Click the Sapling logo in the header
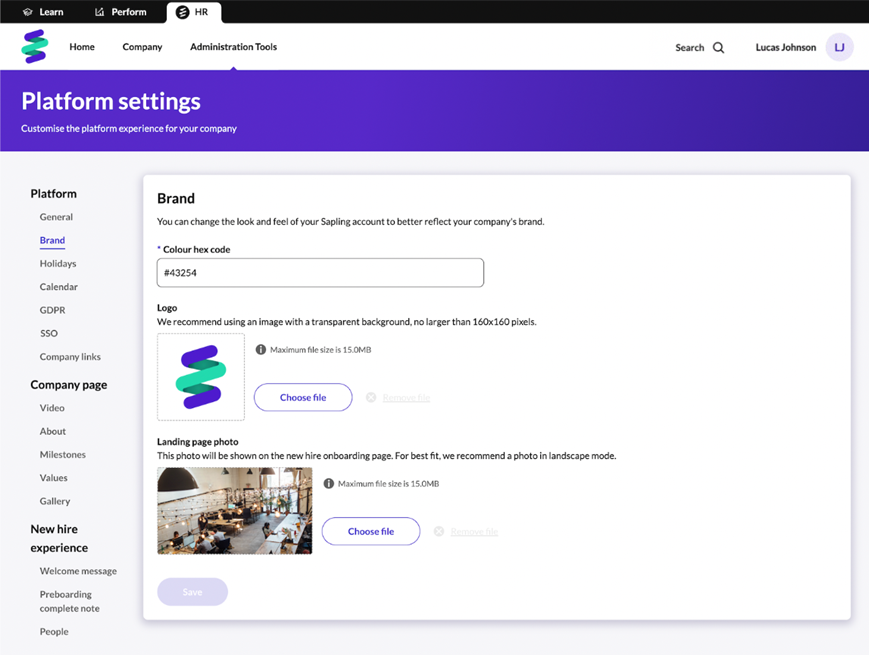The height and width of the screenshot is (656, 869). pos(35,47)
